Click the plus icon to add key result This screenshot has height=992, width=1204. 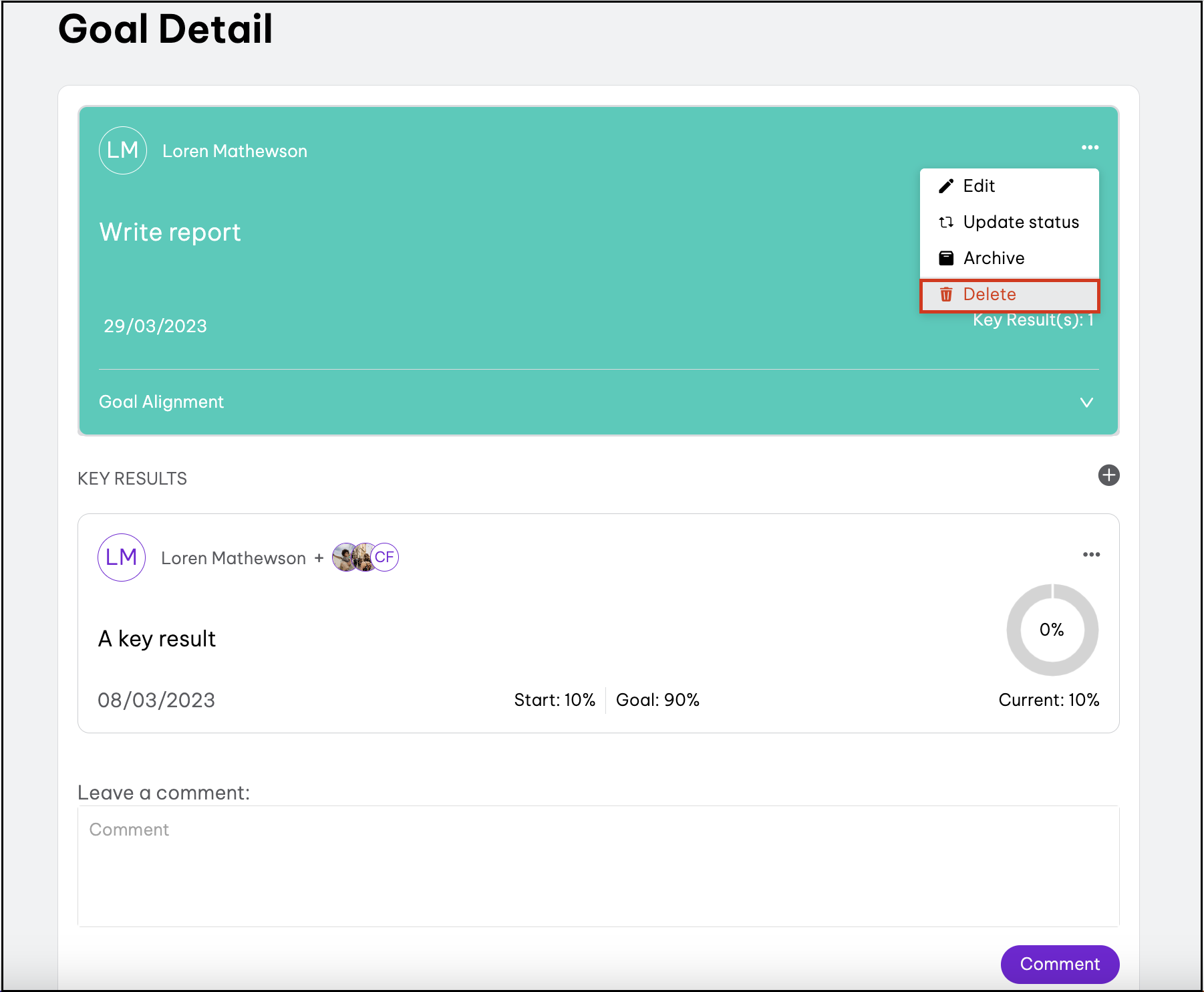[x=1108, y=475]
